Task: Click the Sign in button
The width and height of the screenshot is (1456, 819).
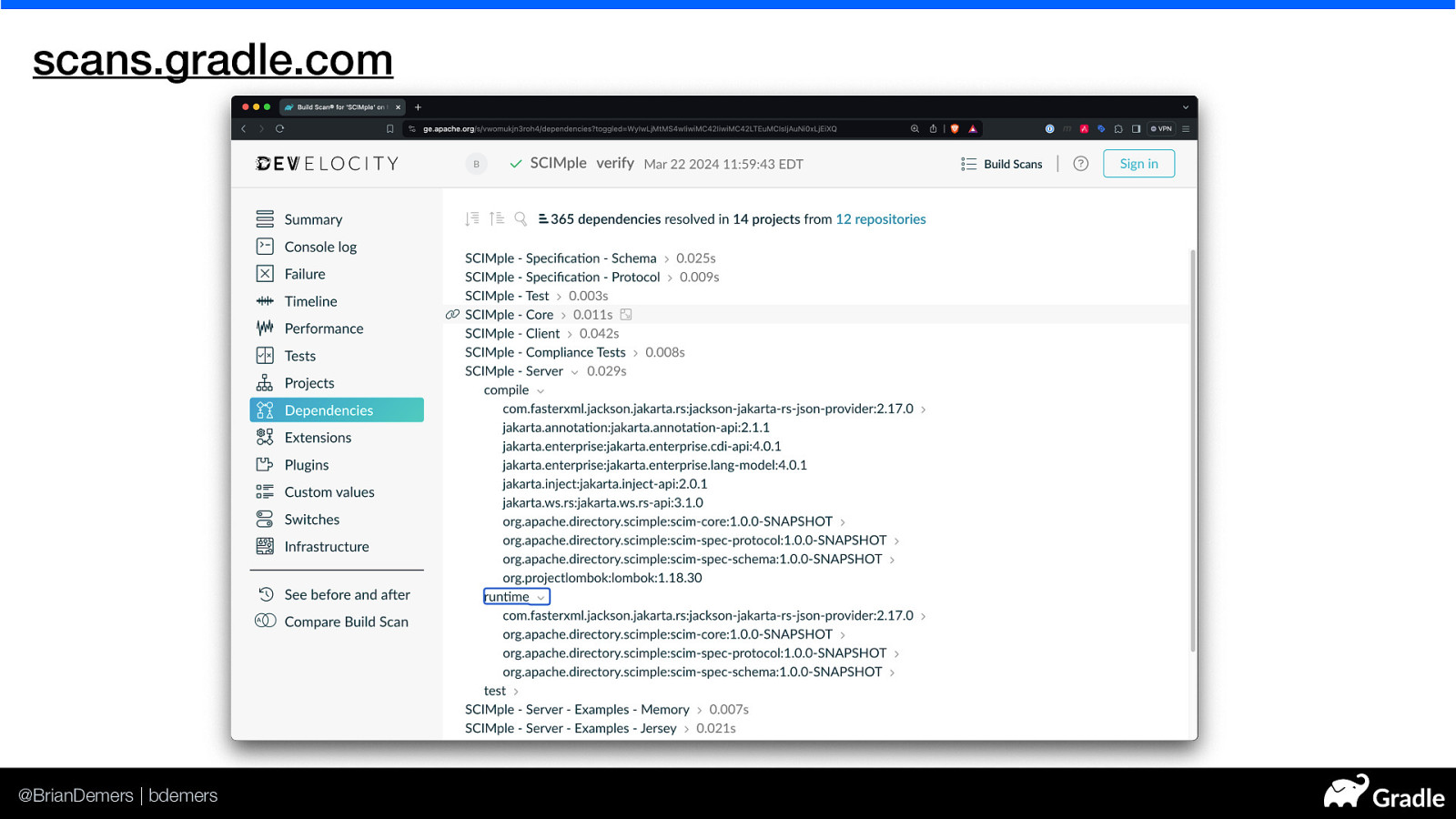Action: tap(1138, 164)
